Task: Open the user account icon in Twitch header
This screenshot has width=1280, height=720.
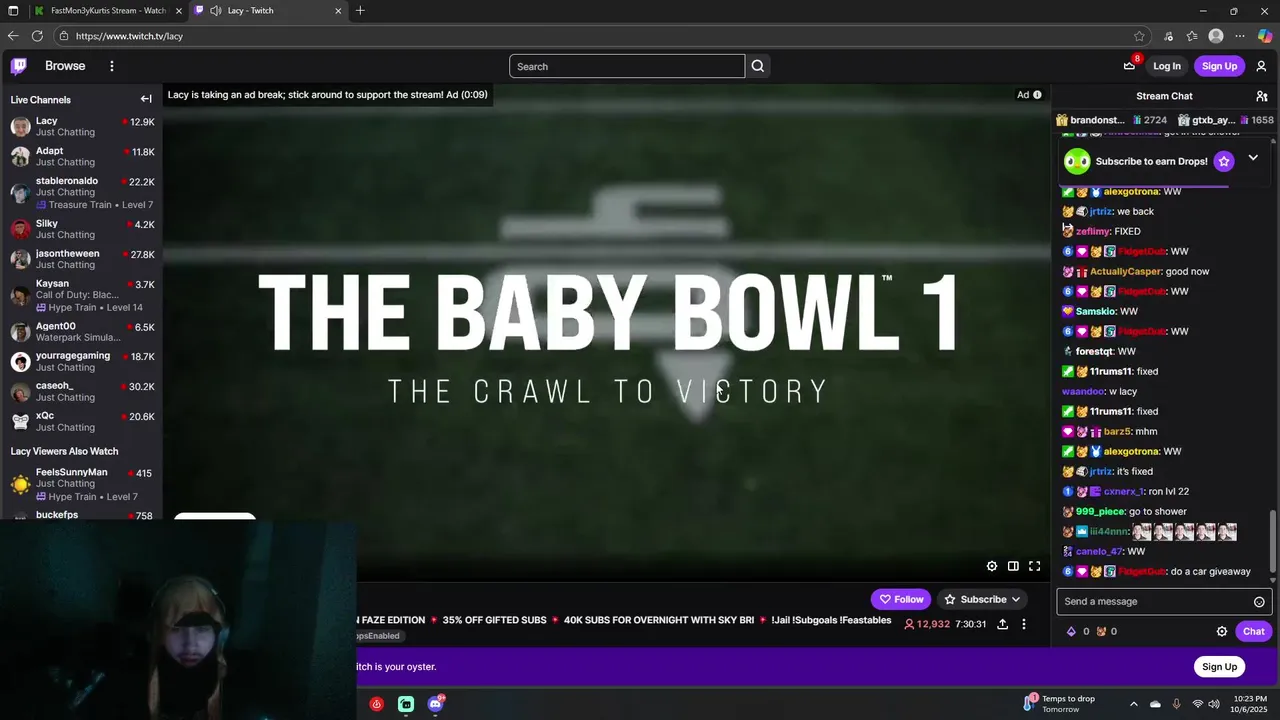Action: (1261, 66)
